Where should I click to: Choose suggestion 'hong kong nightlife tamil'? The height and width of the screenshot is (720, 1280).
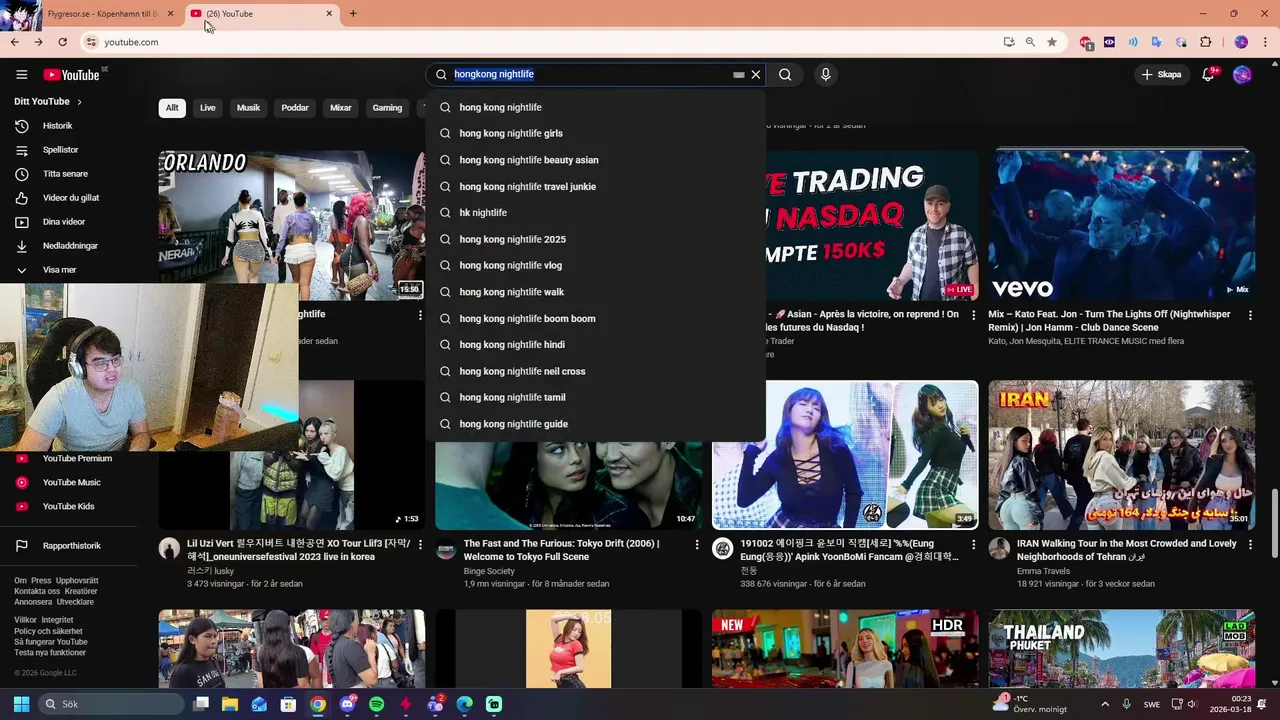(x=595, y=398)
